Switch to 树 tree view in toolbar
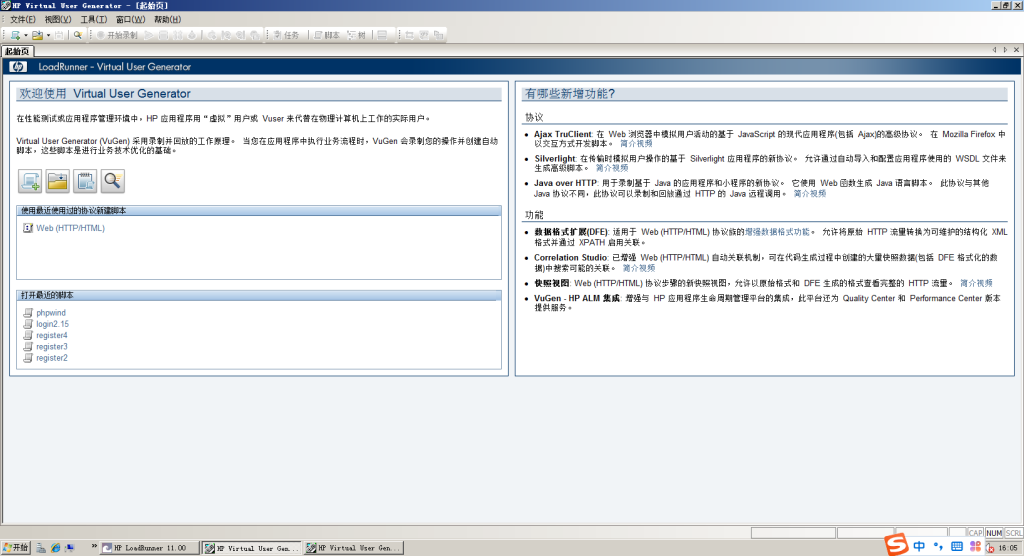1024x556 pixels. [357, 35]
